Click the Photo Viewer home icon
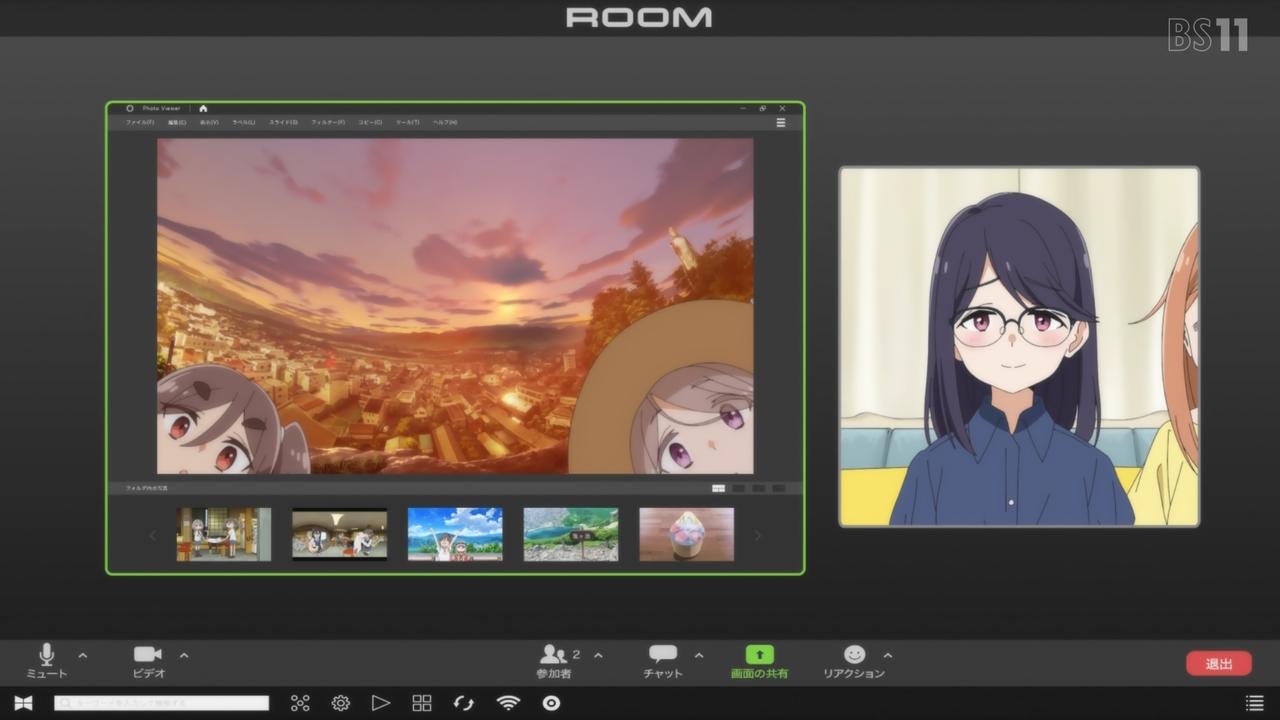Viewport: 1280px width, 720px height. click(203, 108)
